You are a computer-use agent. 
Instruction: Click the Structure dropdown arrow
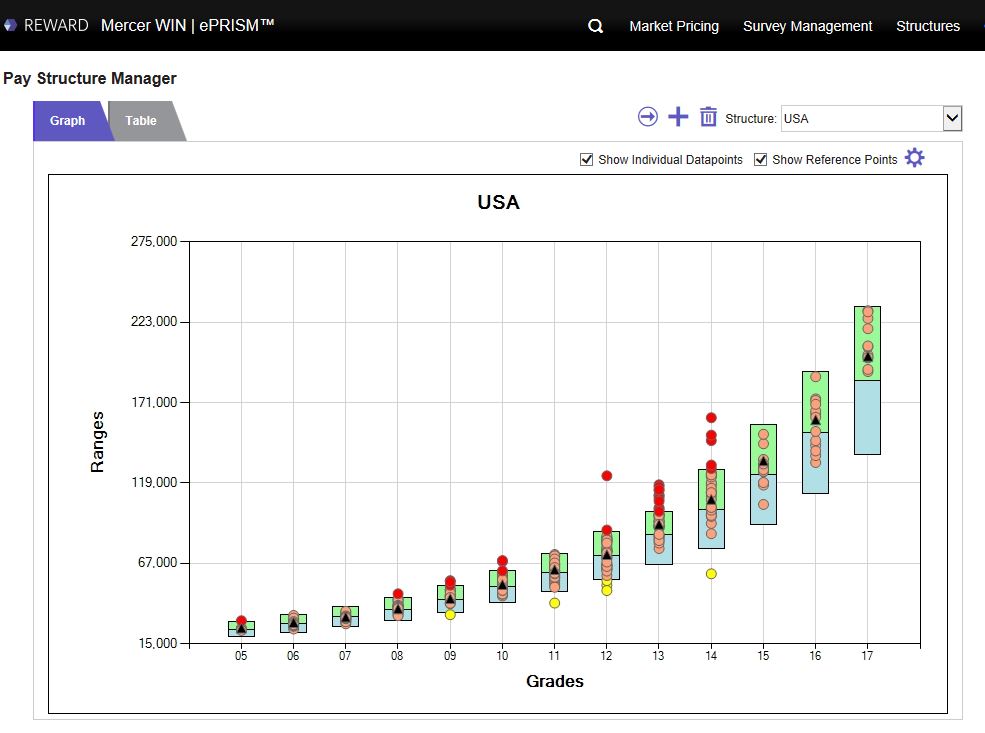click(952, 118)
